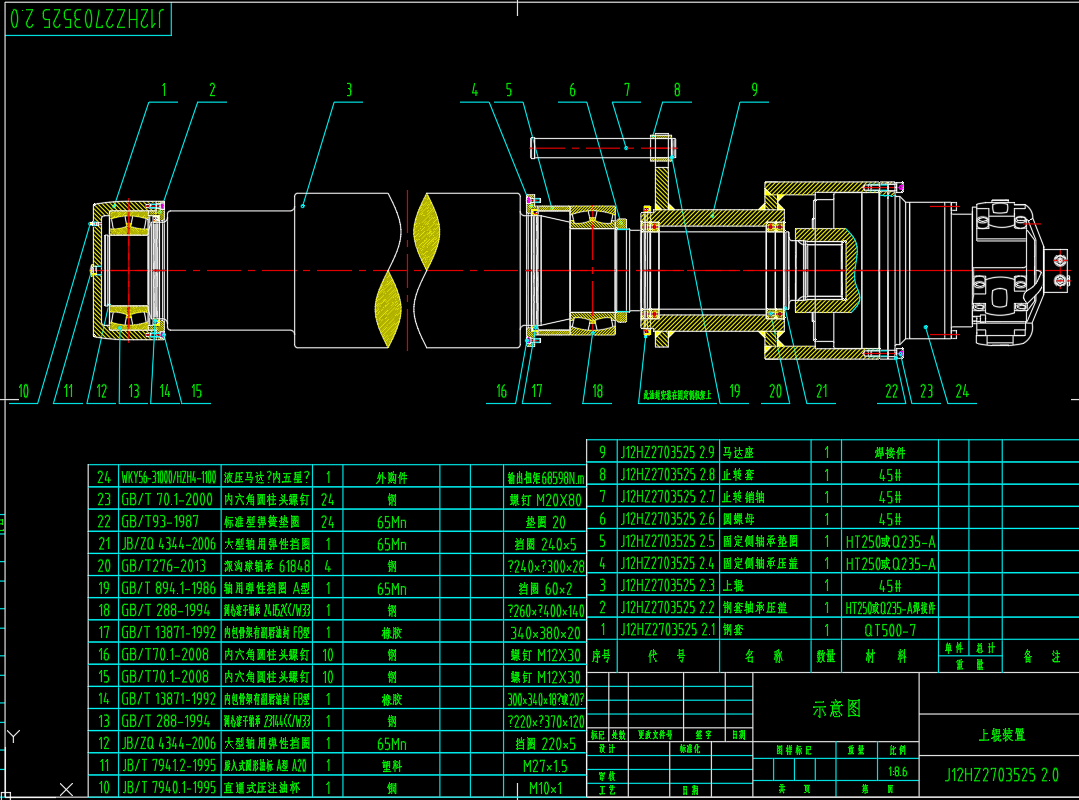The width and height of the screenshot is (1079, 800).
Task: Select the WKY56-31000/HZH4-1100 cell in row 24
Action: click(x=168, y=477)
